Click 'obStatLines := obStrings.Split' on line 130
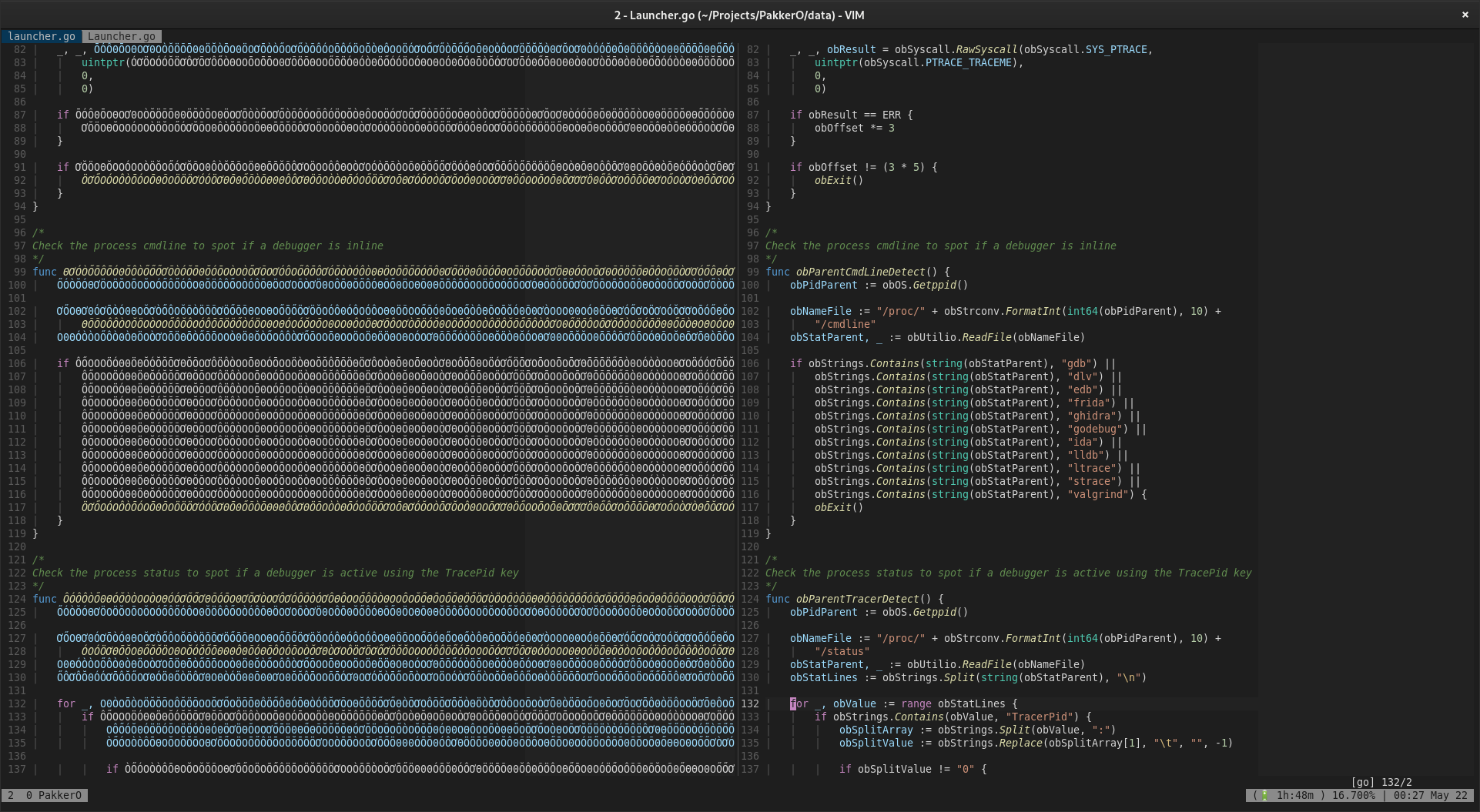Viewport: 1480px width, 812px height. click(969, 677)
